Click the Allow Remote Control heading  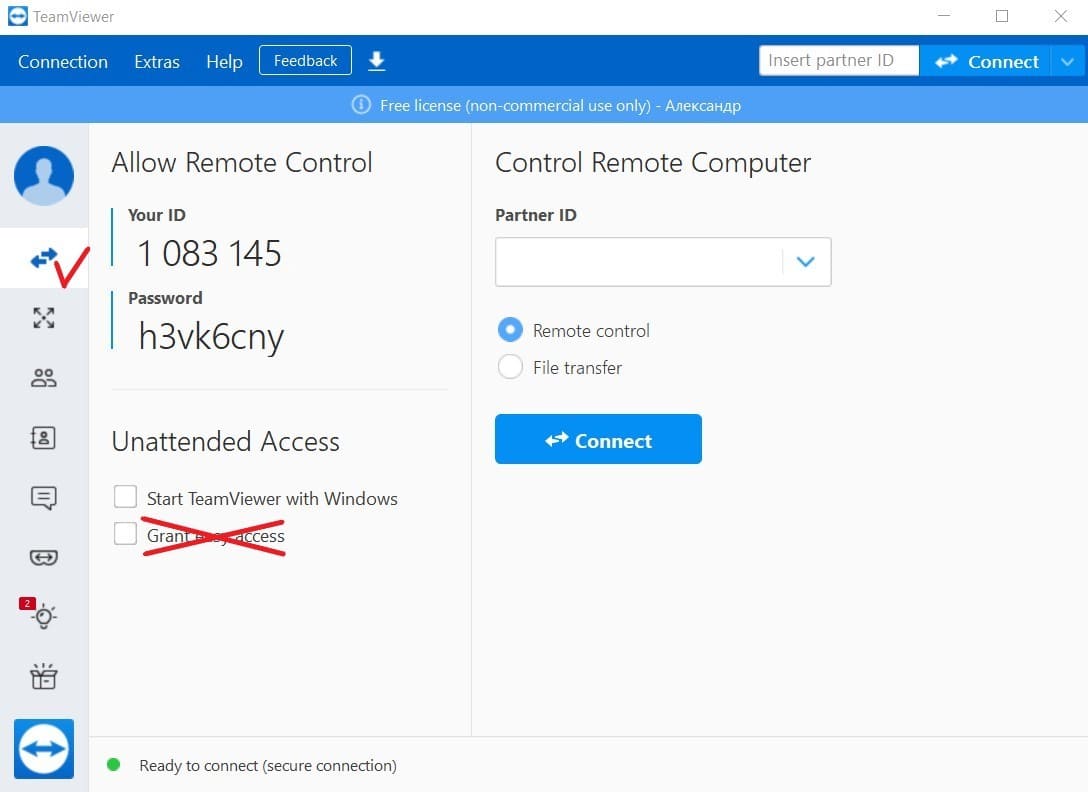[241, 162]
